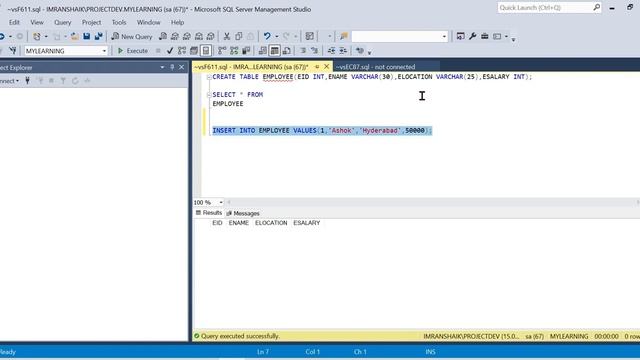Viewport: 640px width, 360px height.
Task: Click Display Estimated Execution Plan icon
Action: (182, 51)
